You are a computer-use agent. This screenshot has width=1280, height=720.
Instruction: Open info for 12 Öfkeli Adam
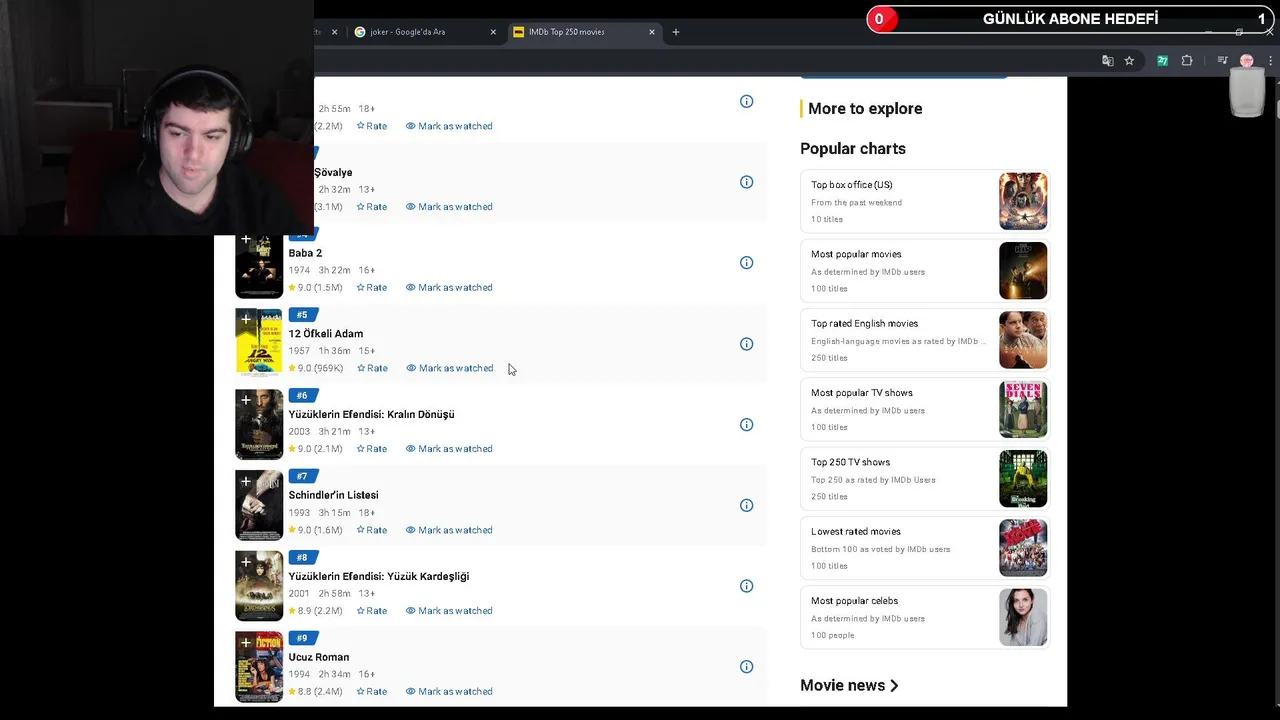(746, 344)
